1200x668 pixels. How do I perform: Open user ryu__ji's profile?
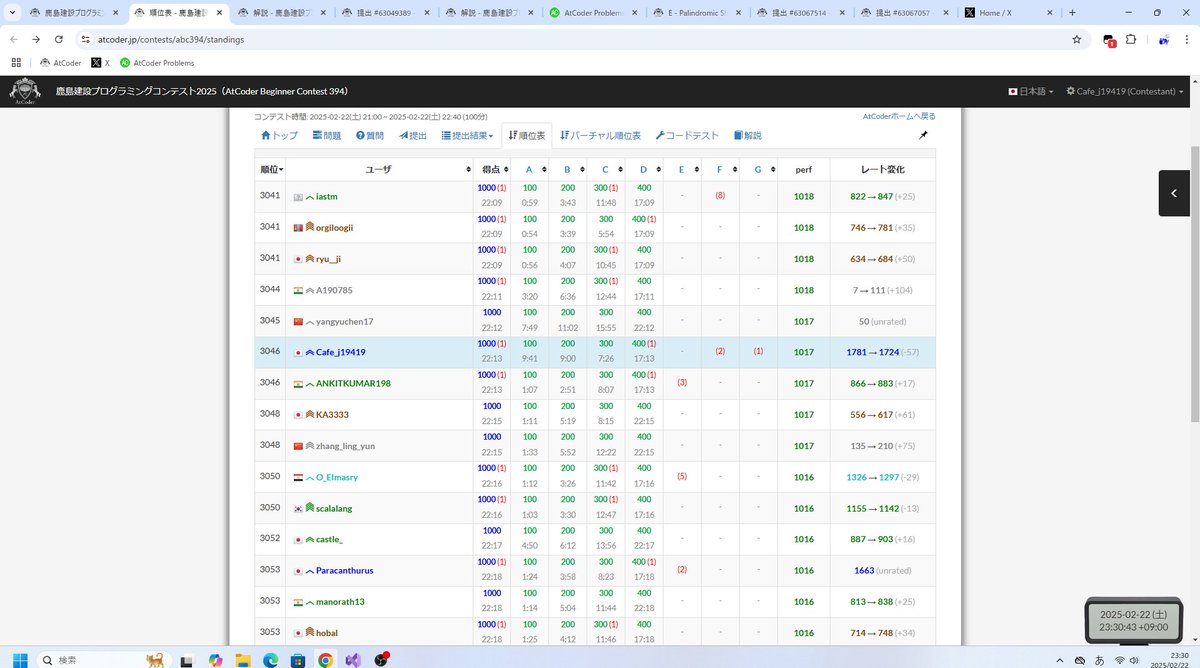(328, 258)
